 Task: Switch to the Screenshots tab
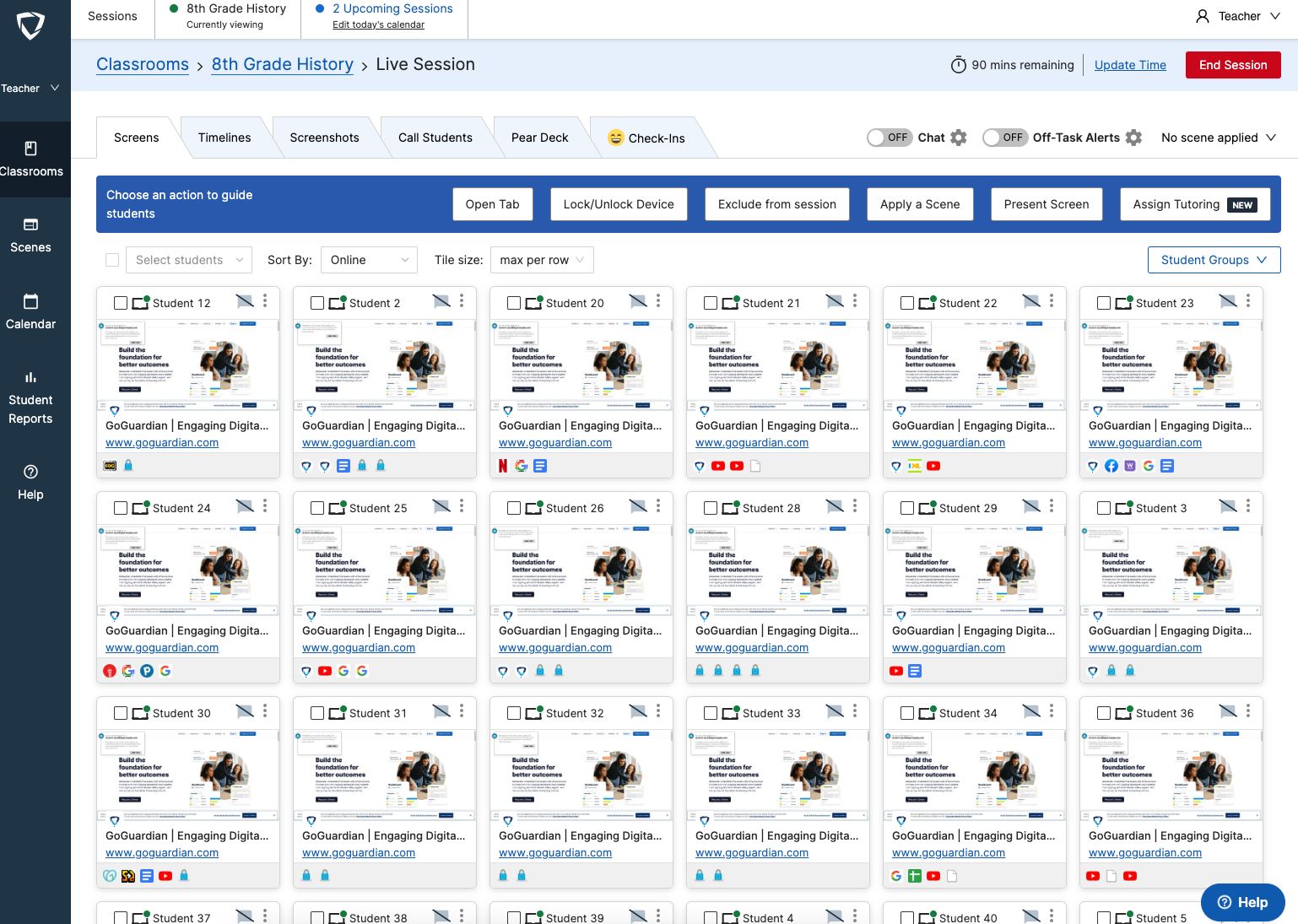pyautogui.click(x=325, y=138)
